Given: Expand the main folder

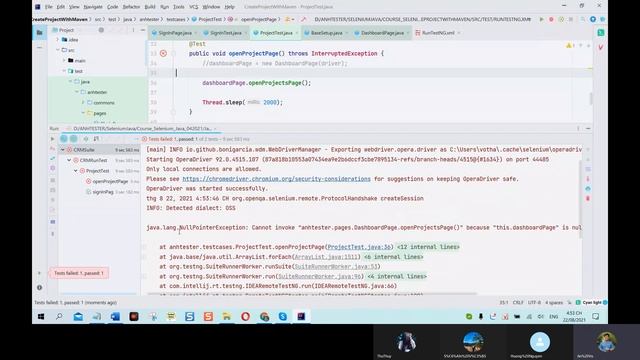Looking at the screenshot, I should click(64, 60).
